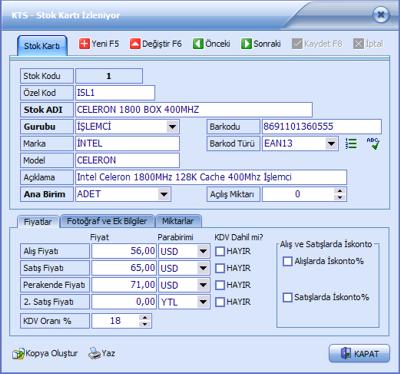Toggle Satış Fiyatı KDV HAYIR checkbox
The width and height of the screenshot is (400, 374).
click(x=220, y=268)
